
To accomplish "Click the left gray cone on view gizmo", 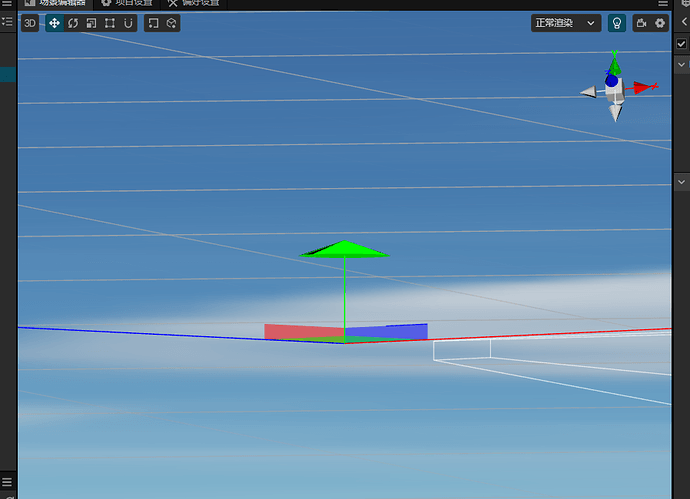I will coord(588,92).
